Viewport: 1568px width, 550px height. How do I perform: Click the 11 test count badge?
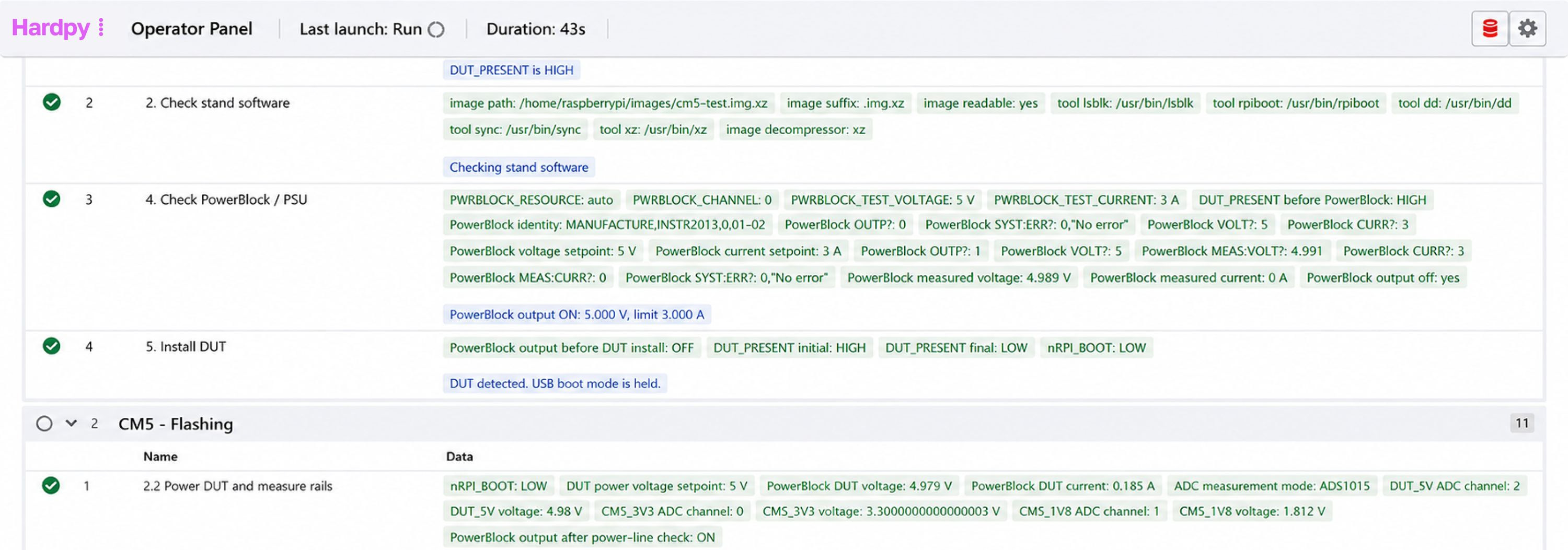click(1521, 423)
